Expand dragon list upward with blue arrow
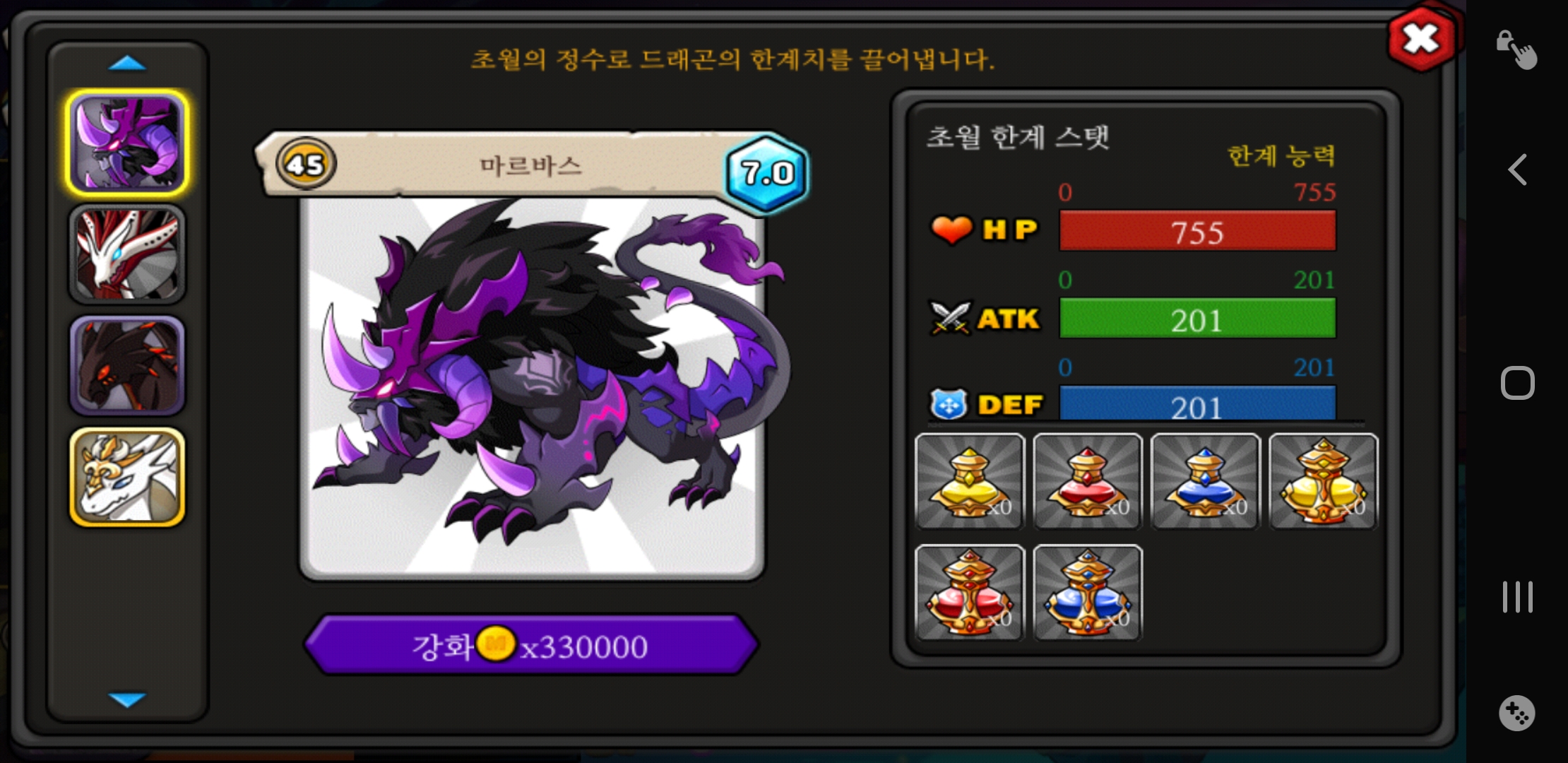 [x=127, y=64]
